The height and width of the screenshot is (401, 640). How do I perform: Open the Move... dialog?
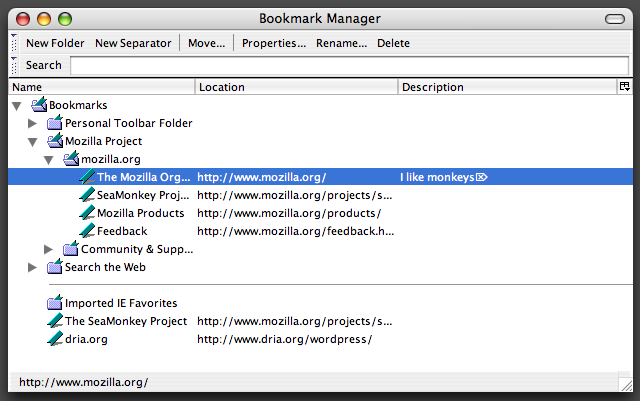click(207, 43)
